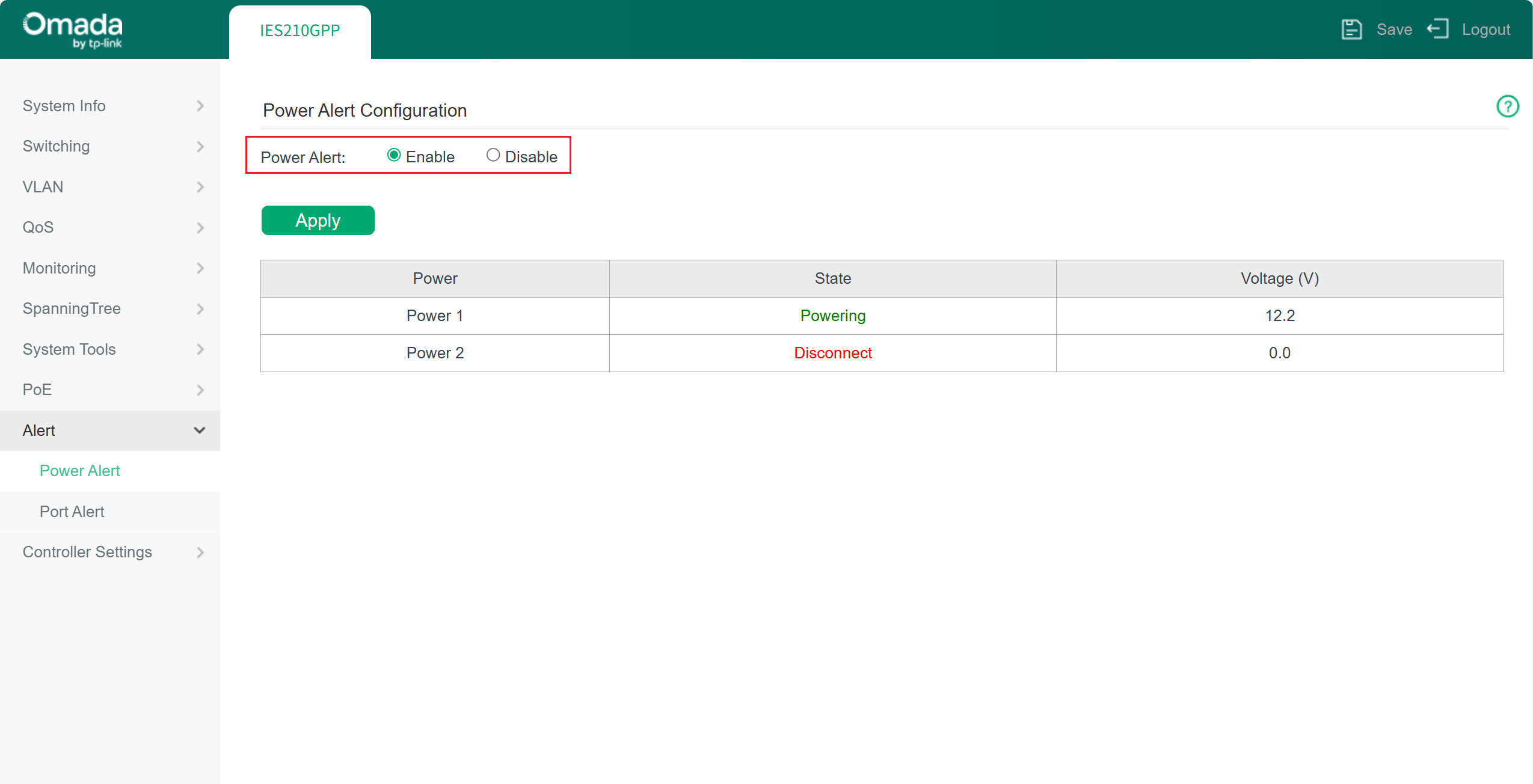
Task: Click the Disconnect state of Power 2
Action: click(832, 353)
